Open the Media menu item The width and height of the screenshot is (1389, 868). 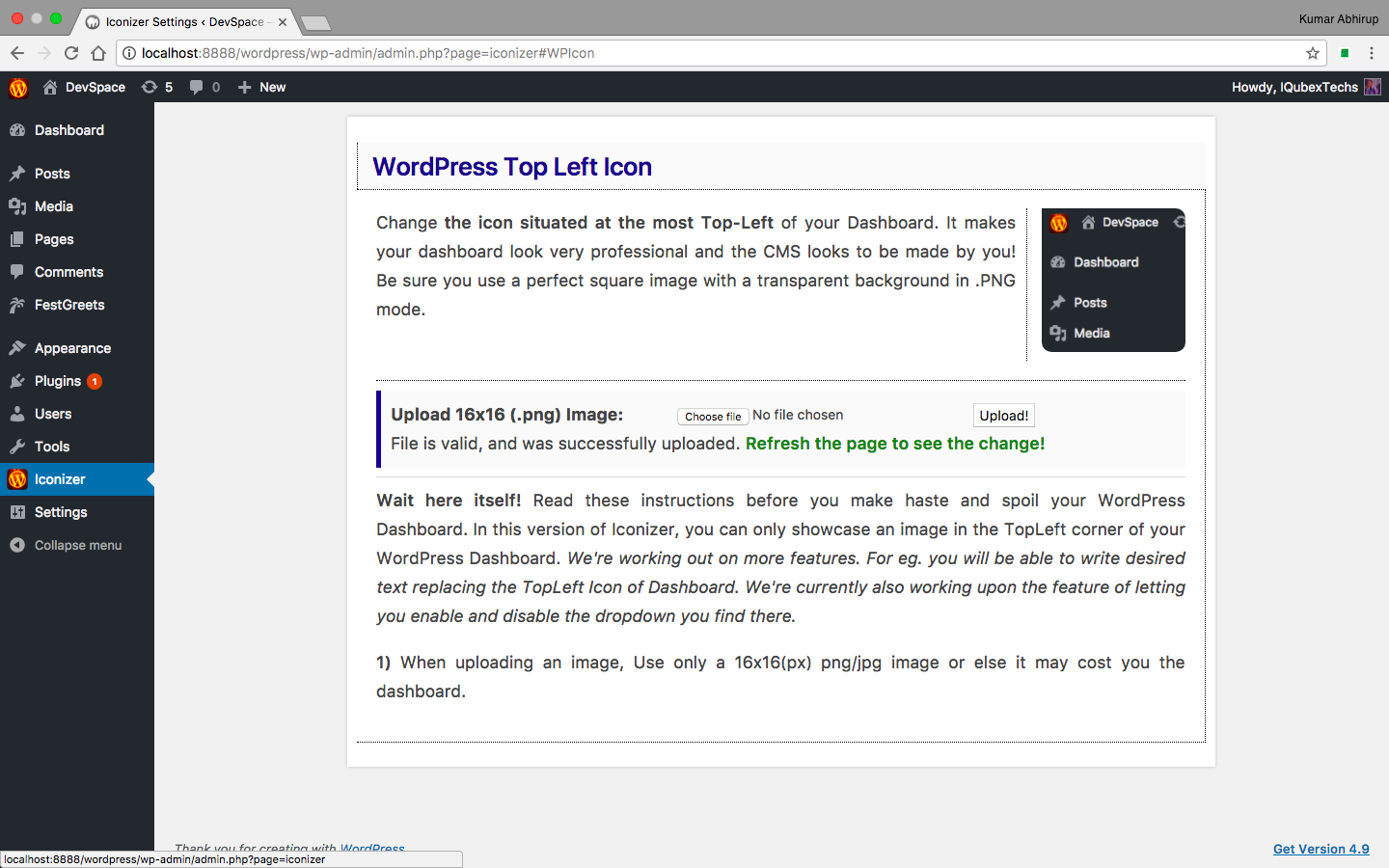pos(77,206)
